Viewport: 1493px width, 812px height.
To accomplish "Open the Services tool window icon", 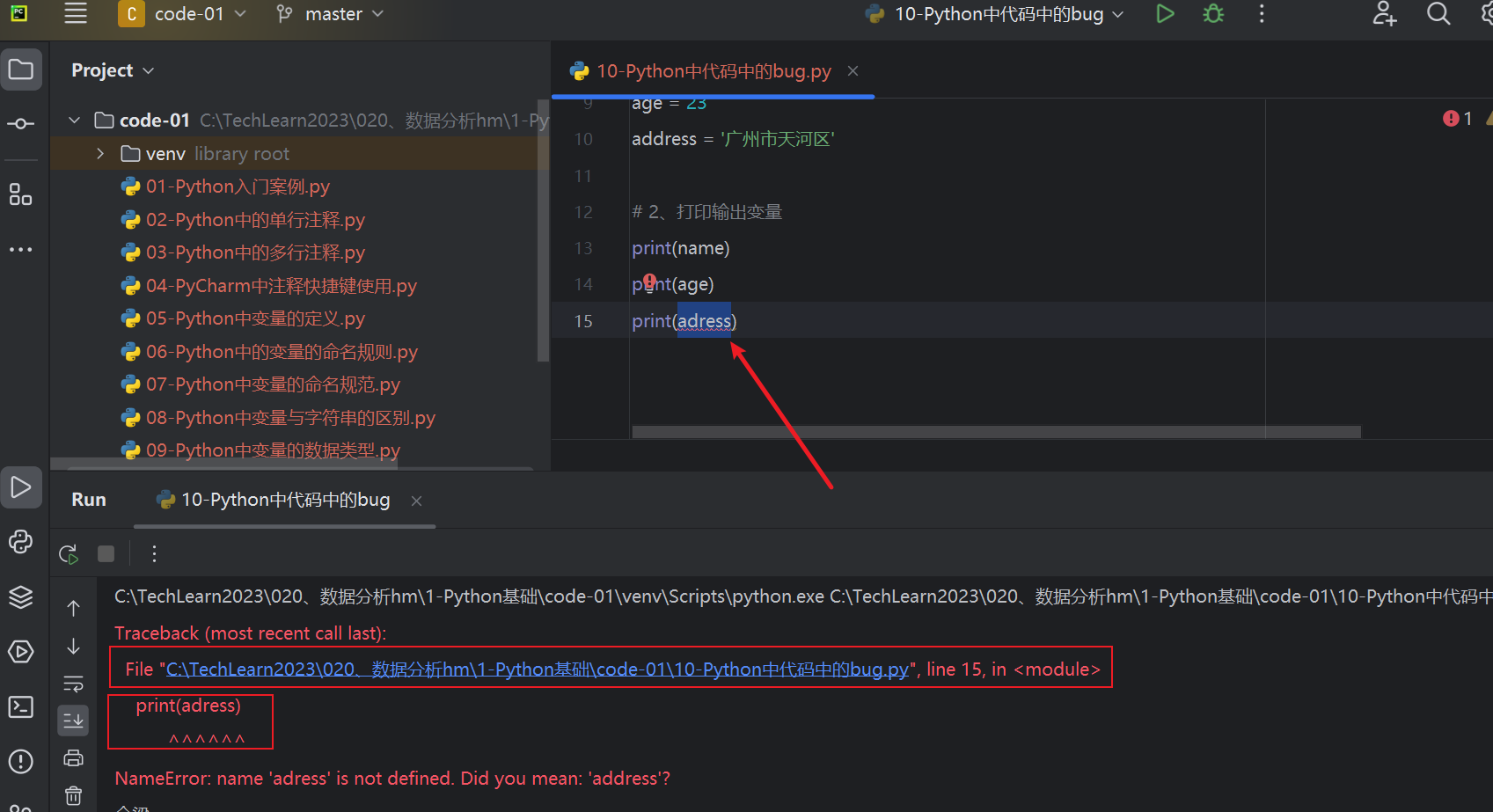I will pos(21,652).
